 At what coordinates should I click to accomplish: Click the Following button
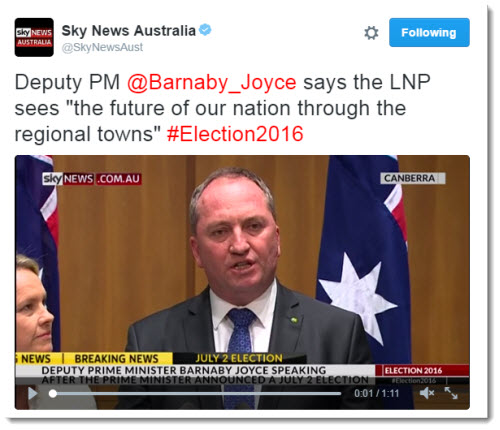429,33
